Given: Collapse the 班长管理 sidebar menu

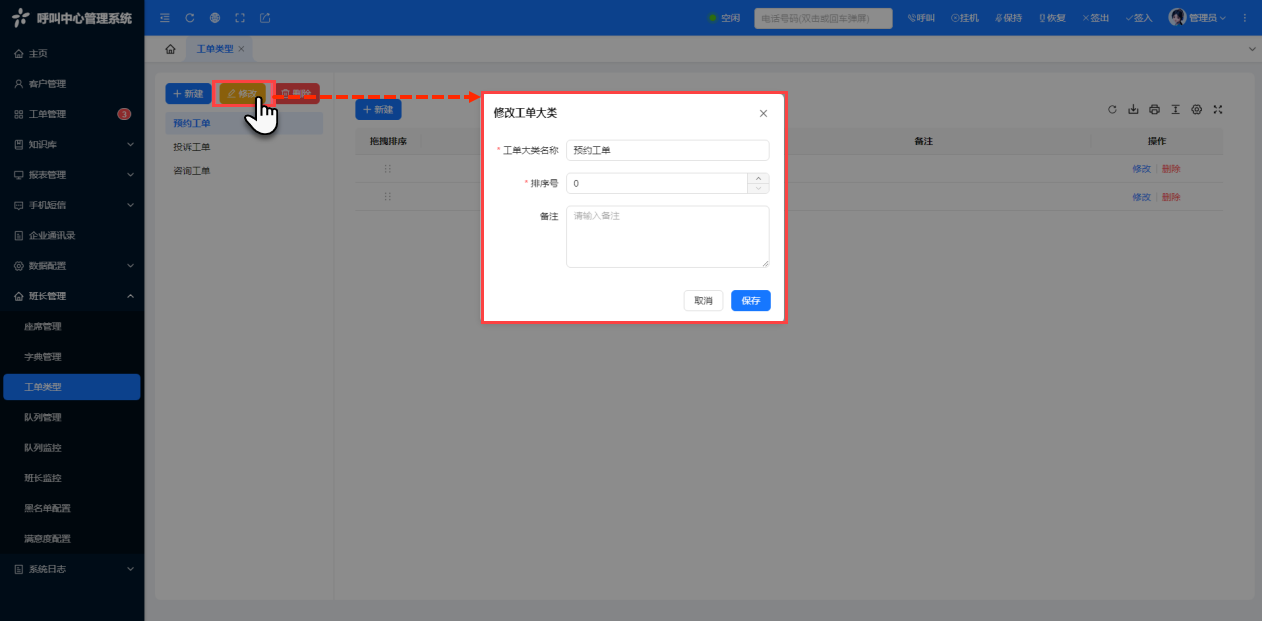Looking at the screenshot, I should click(72, 296).
